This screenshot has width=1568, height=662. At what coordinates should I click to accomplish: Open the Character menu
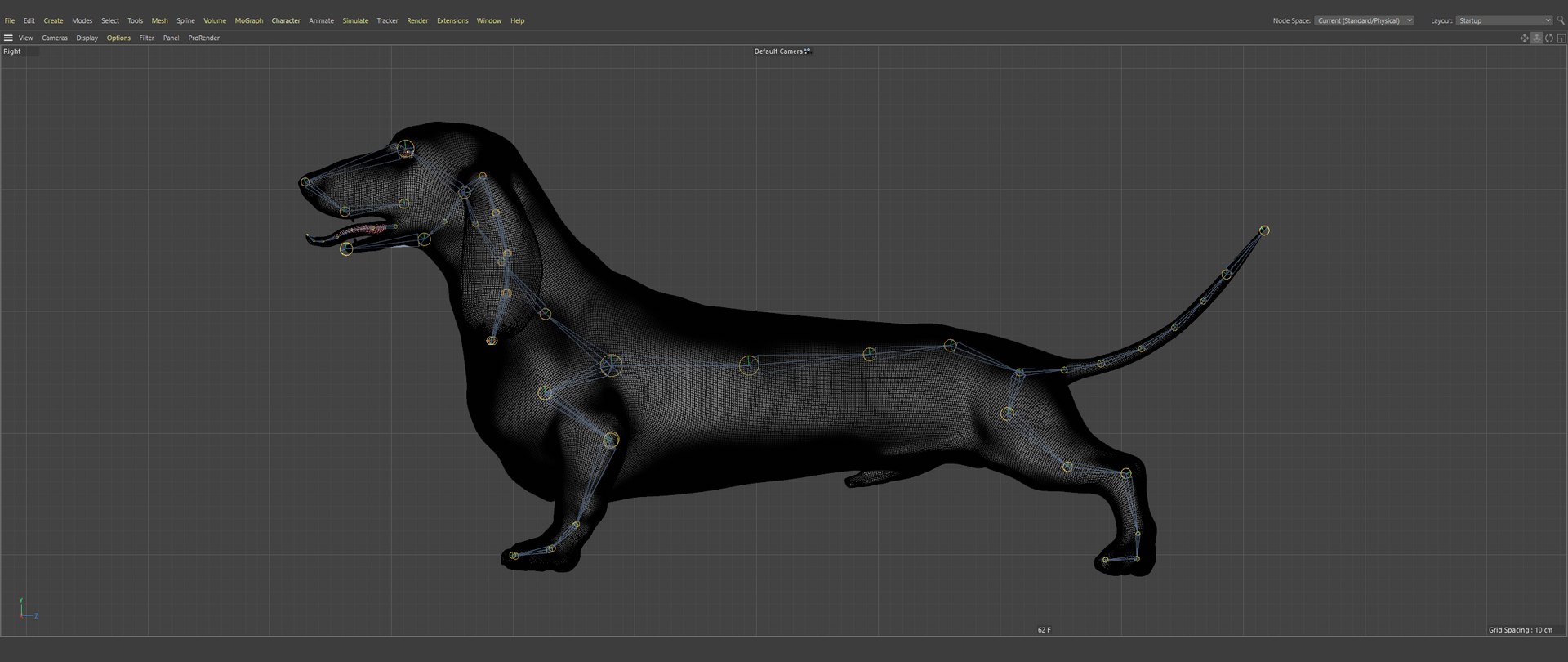286,20
